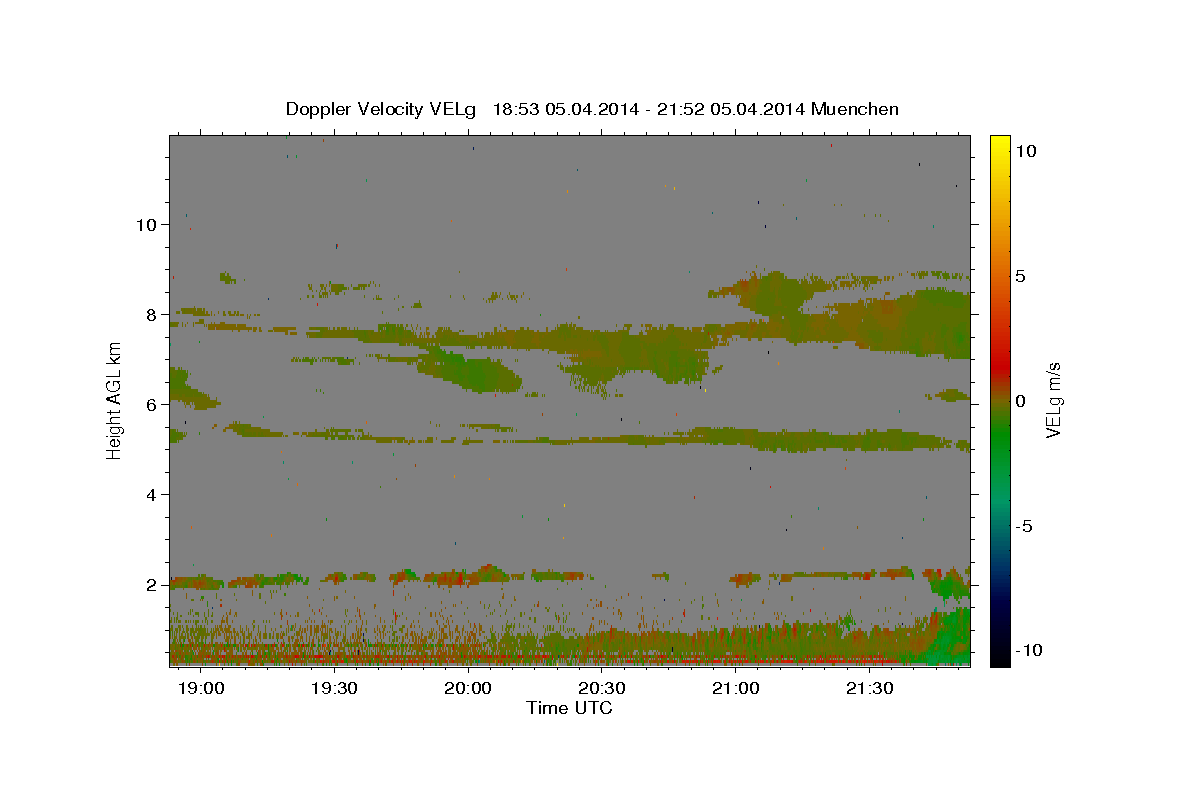Click the height axis label 8
1200x800 pixels.
point(150,314)
